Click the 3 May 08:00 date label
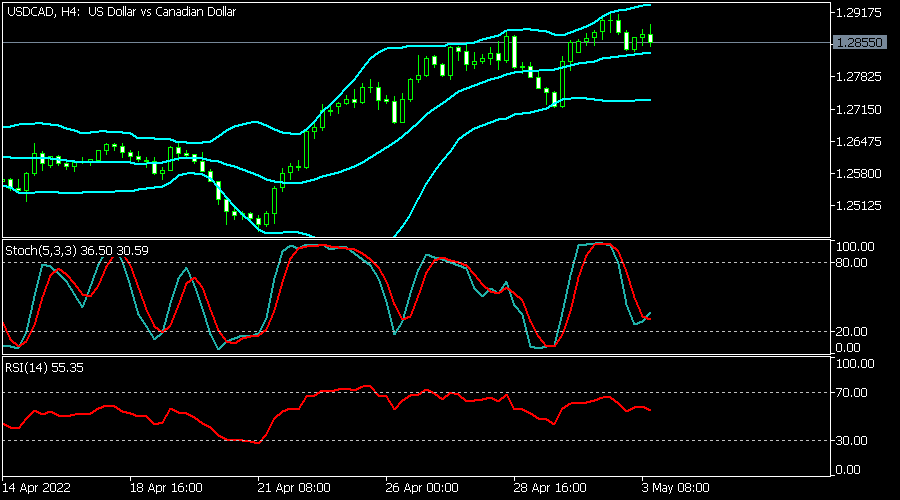Screen dimensions: 900x500 coord(676,488)
